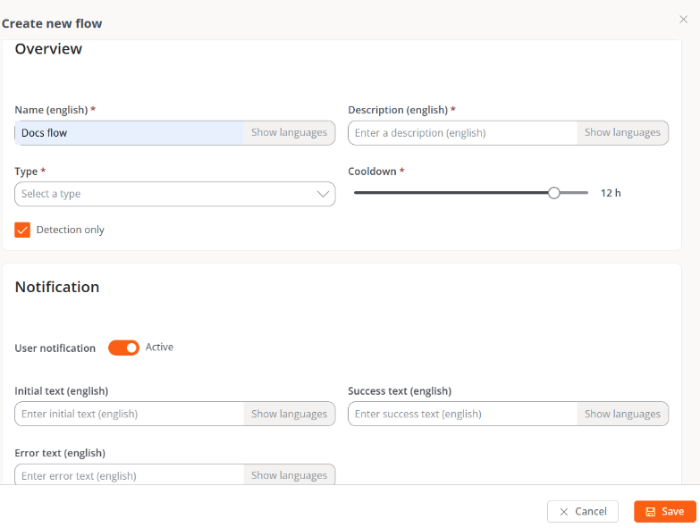700x528 pixels.
Task: Click the X icon on Cancel button
Action: click(564, 511)
